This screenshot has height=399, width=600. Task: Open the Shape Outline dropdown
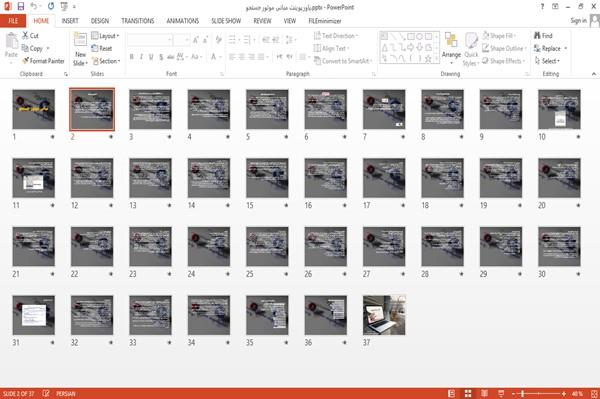(504, 48)
